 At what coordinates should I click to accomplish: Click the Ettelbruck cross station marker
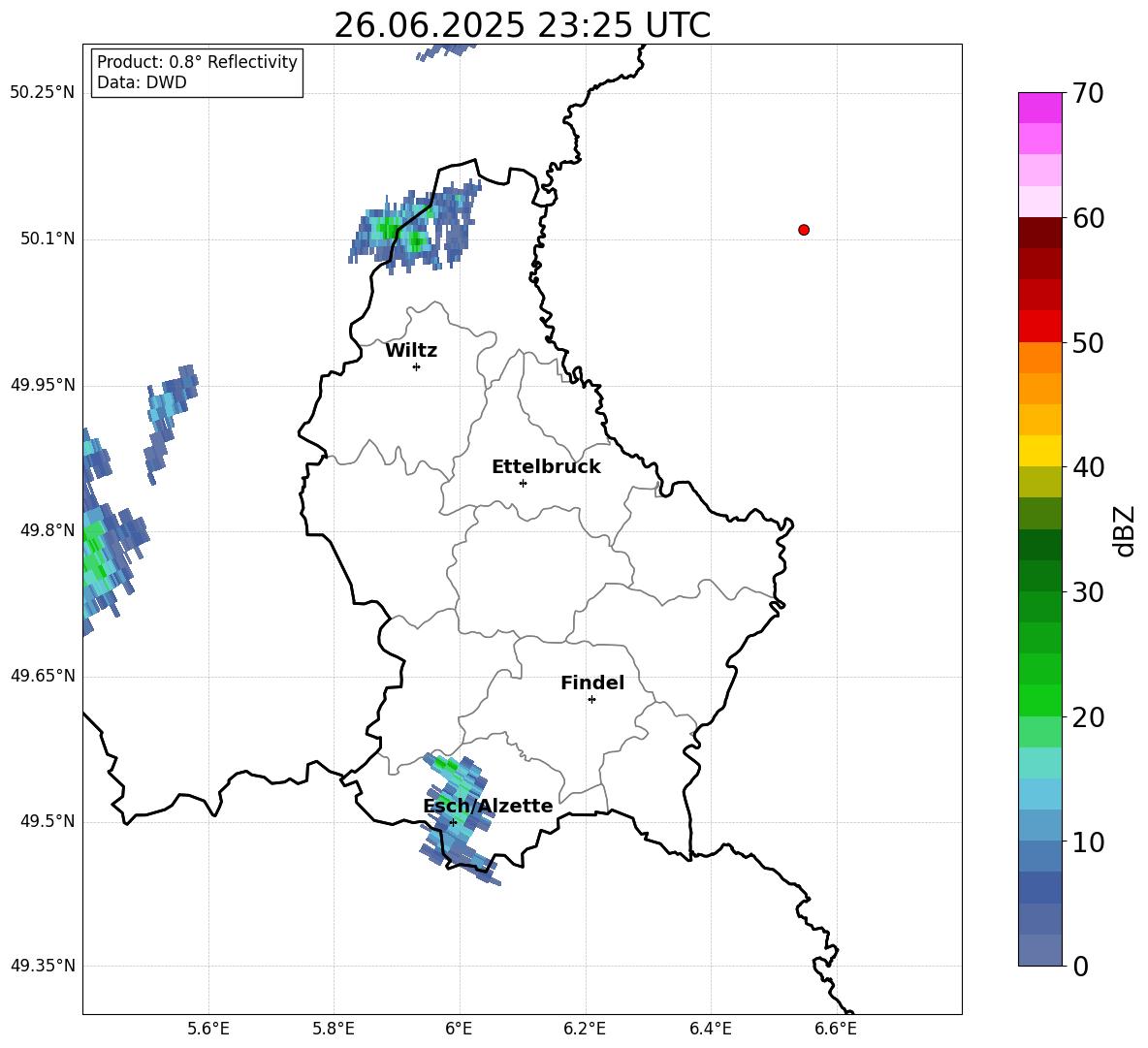point(523,483)
